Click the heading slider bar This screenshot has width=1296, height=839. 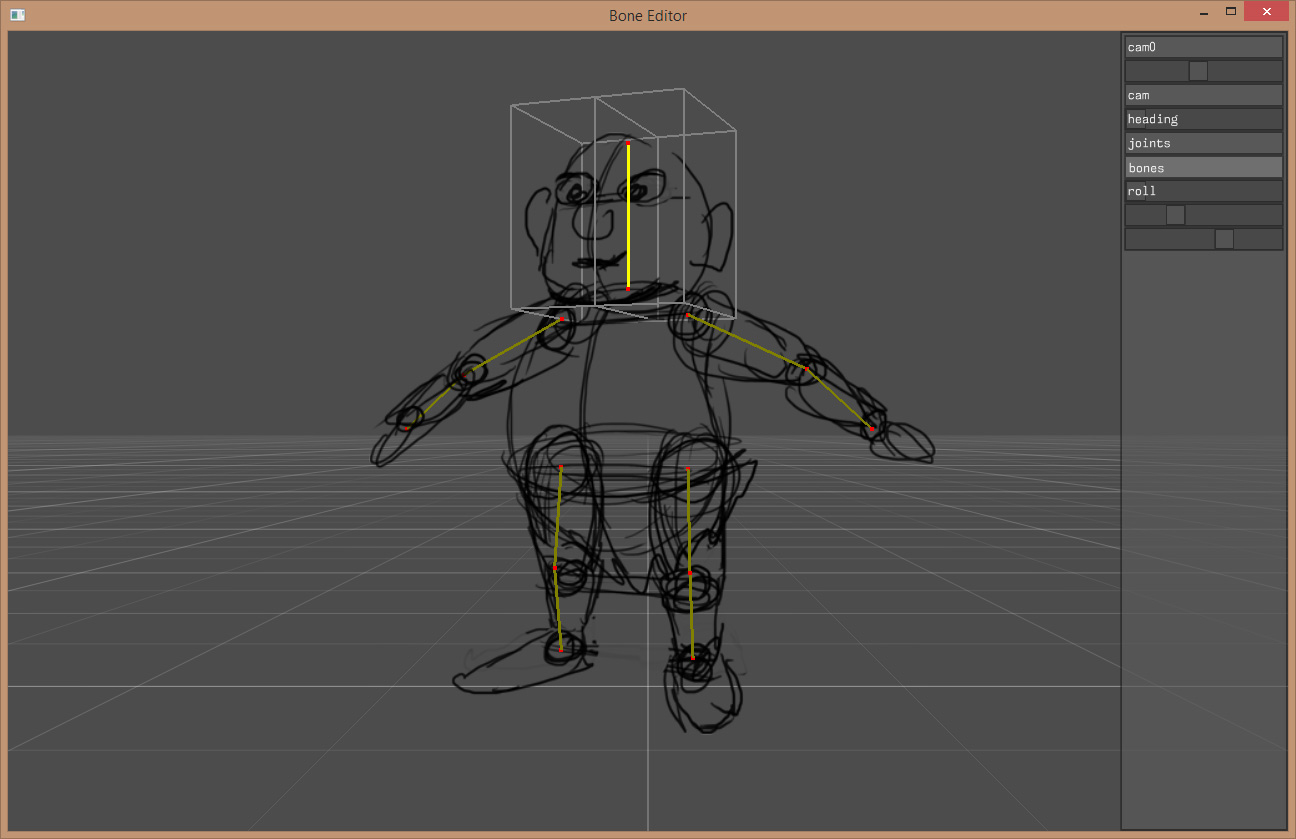click(1203, 119)
